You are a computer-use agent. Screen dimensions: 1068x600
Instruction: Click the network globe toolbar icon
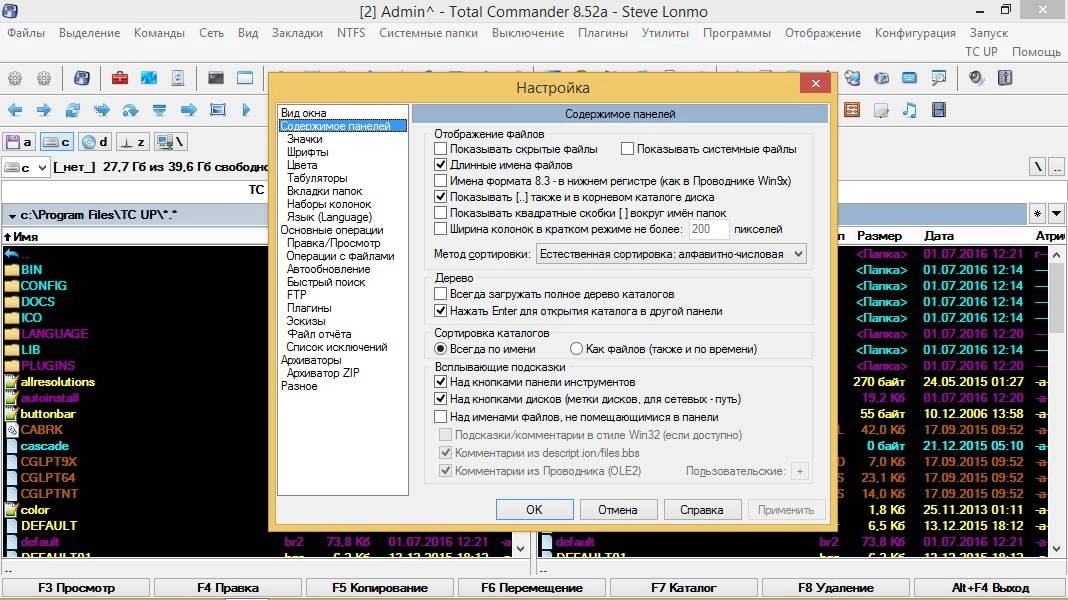[852, 78]
